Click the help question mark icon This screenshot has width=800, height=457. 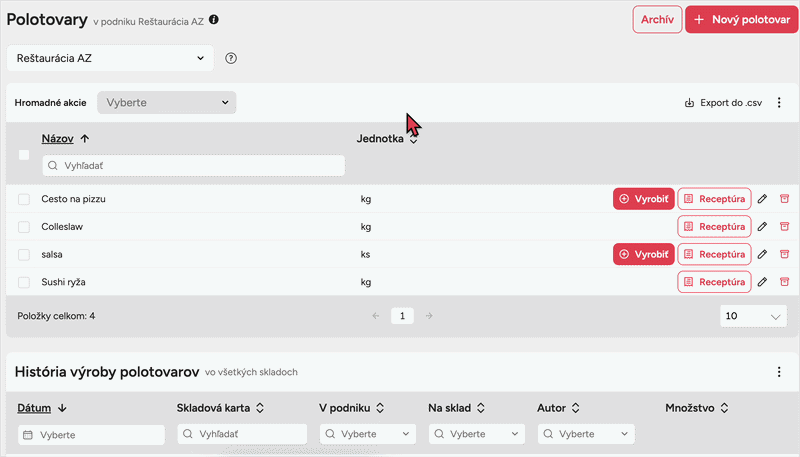tap(231, 58)
